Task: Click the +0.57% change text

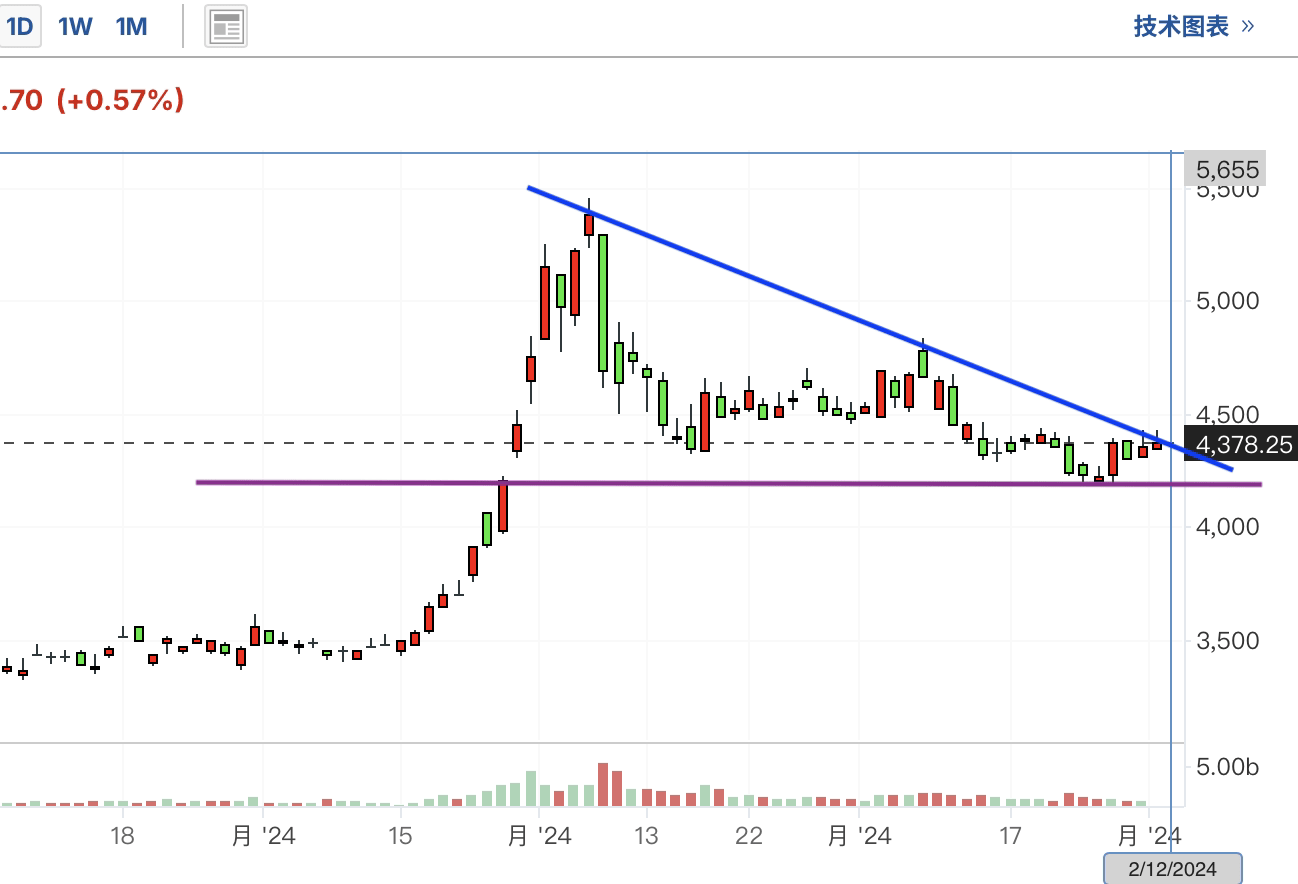Action: 121,100
